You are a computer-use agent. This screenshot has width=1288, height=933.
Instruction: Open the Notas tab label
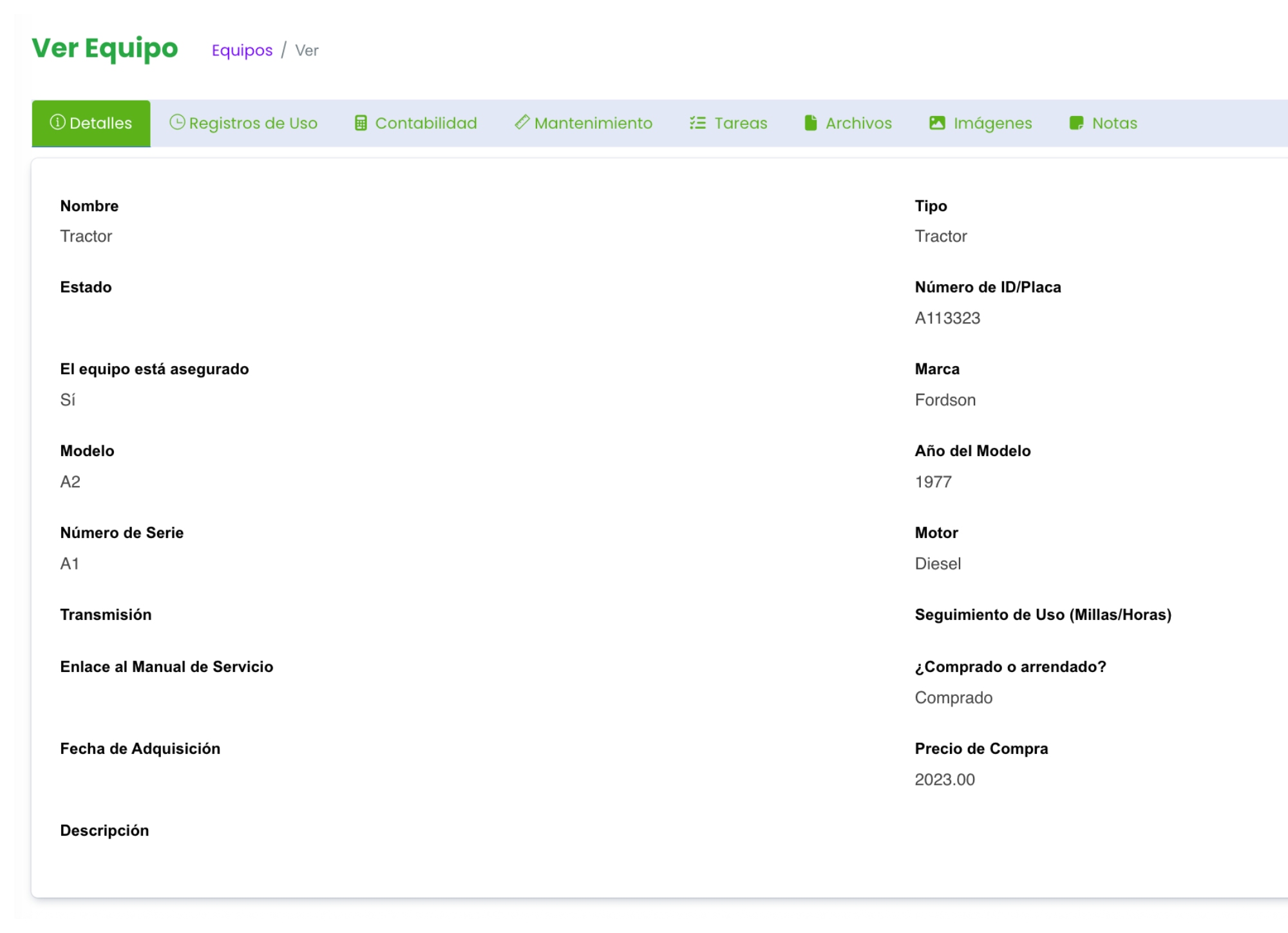point(1114,123)
